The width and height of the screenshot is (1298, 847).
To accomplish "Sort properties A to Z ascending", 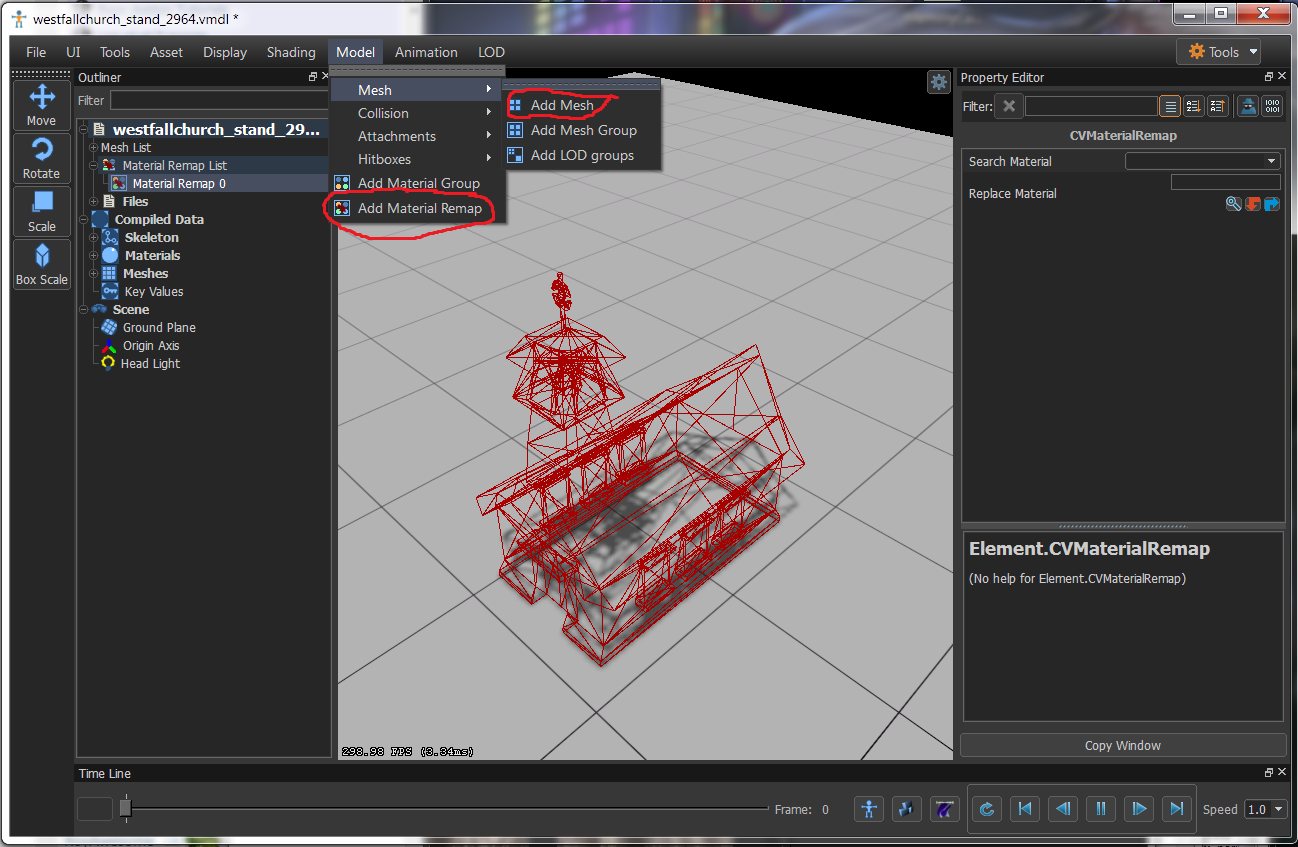I will (x=1193, y=106).
